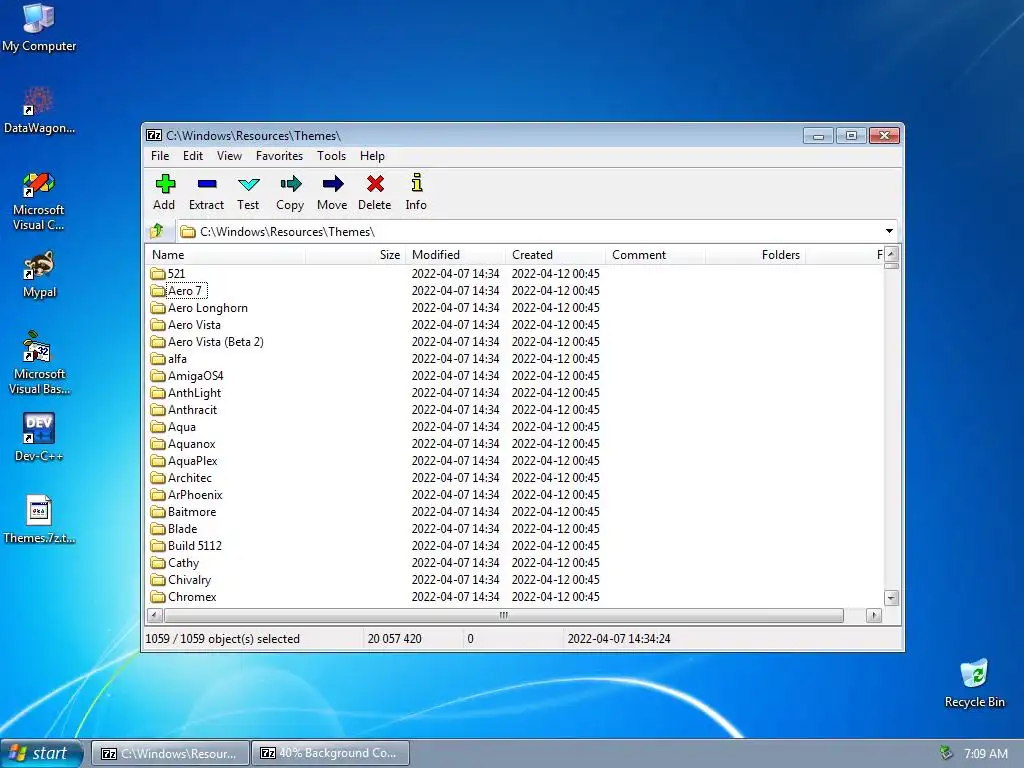The width and height of the screenshot is (1024, 768).
Task: Click the vertical scrollbar up arrow
Action: (891, 253)
